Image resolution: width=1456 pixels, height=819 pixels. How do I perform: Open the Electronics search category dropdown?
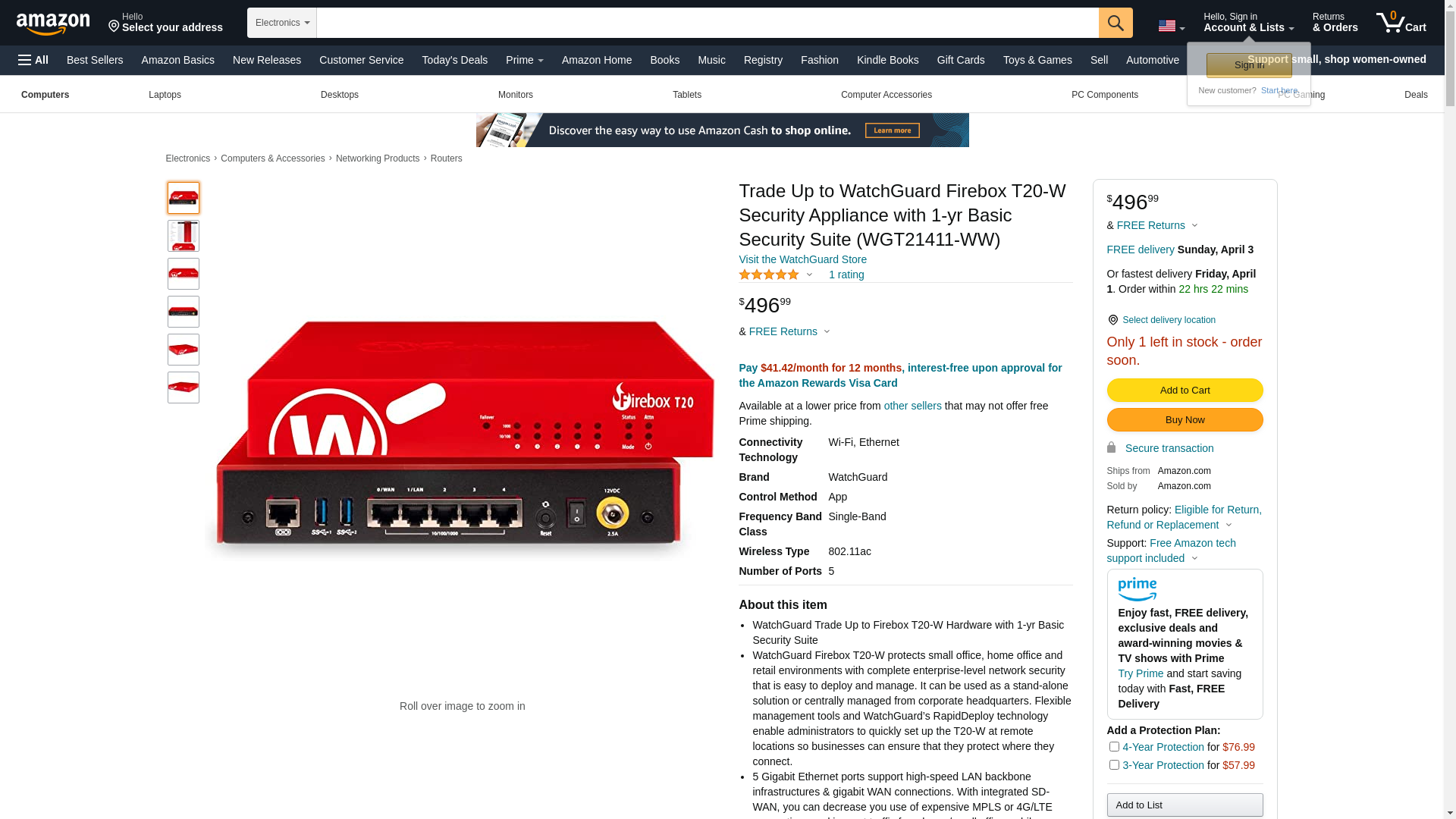point(282,23)
